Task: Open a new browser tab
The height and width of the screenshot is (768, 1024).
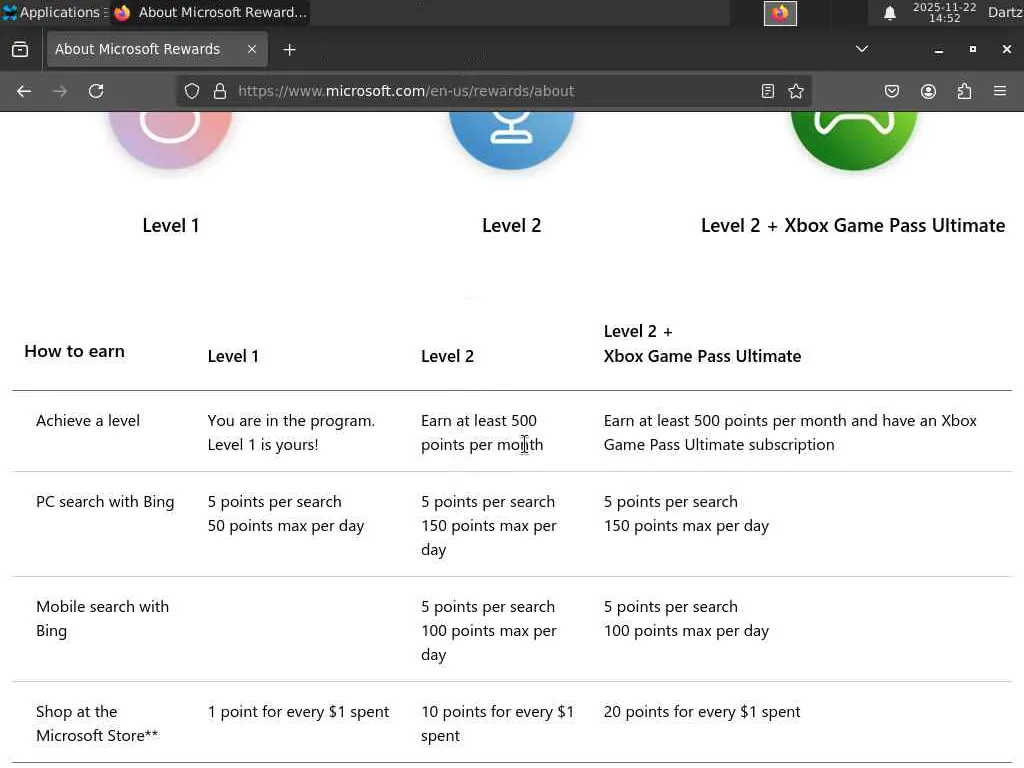Action: coord(289,50)
